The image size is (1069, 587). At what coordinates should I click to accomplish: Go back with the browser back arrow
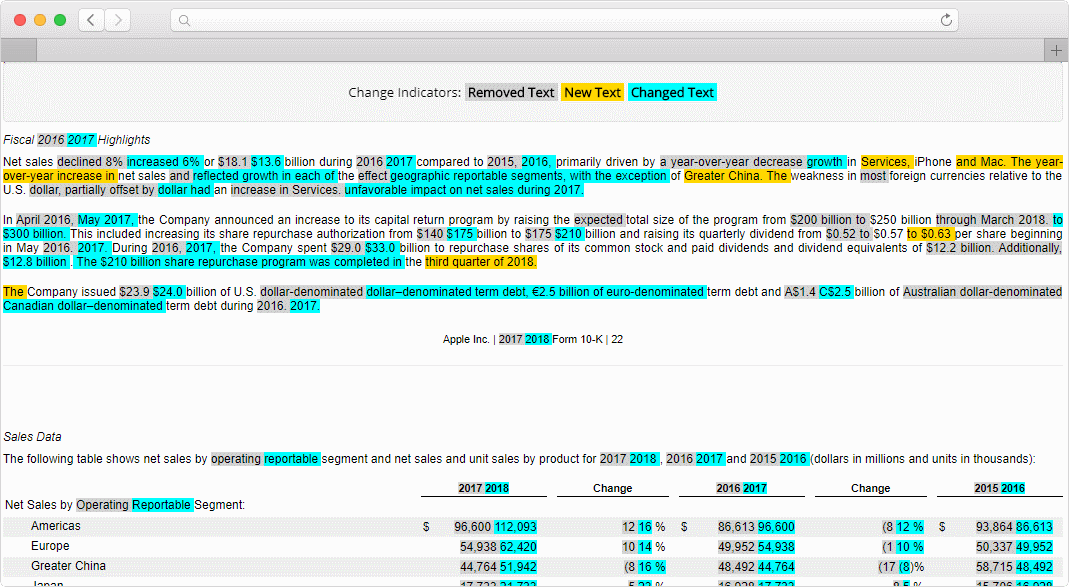(91, 20)
